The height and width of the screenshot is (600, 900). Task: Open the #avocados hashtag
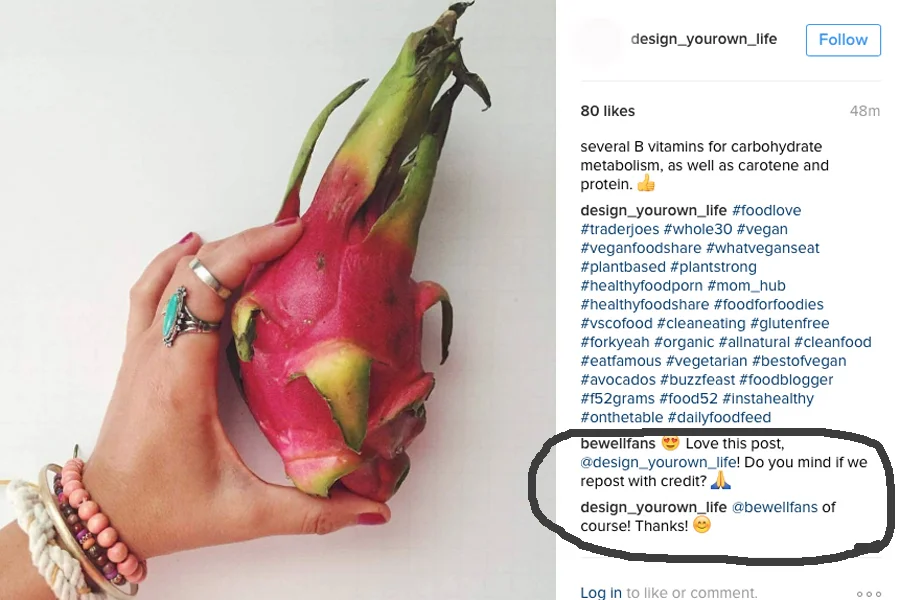click(618, 380)
